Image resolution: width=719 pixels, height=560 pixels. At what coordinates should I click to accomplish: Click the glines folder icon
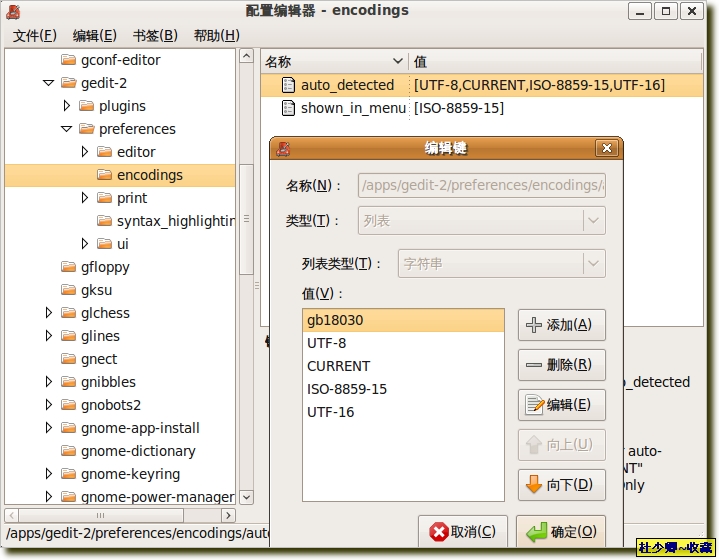click(68, 336)
